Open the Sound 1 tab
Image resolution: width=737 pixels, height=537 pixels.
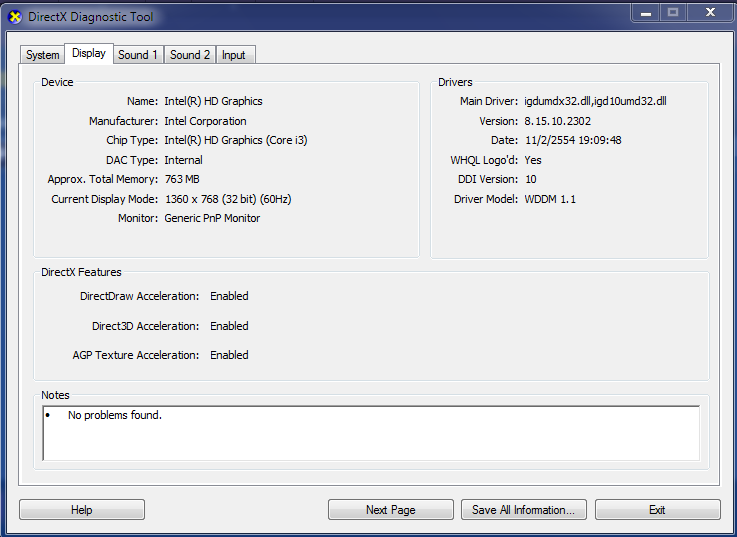[x=138, y=55]
